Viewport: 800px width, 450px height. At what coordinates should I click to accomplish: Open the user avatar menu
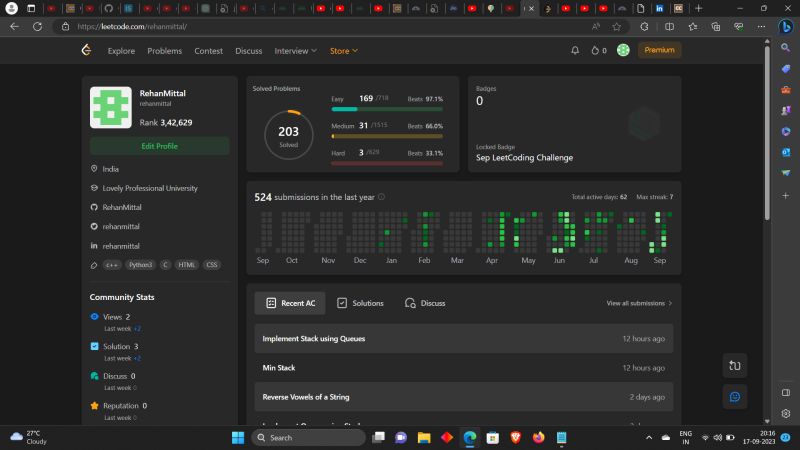point(623,50)
